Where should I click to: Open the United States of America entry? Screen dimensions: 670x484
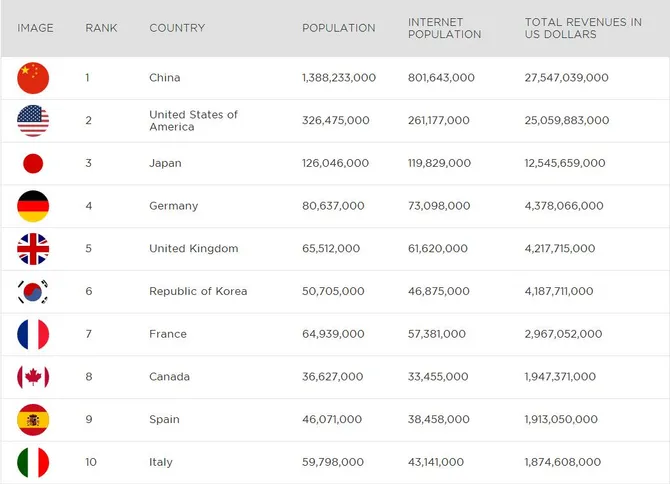(193, 120)
